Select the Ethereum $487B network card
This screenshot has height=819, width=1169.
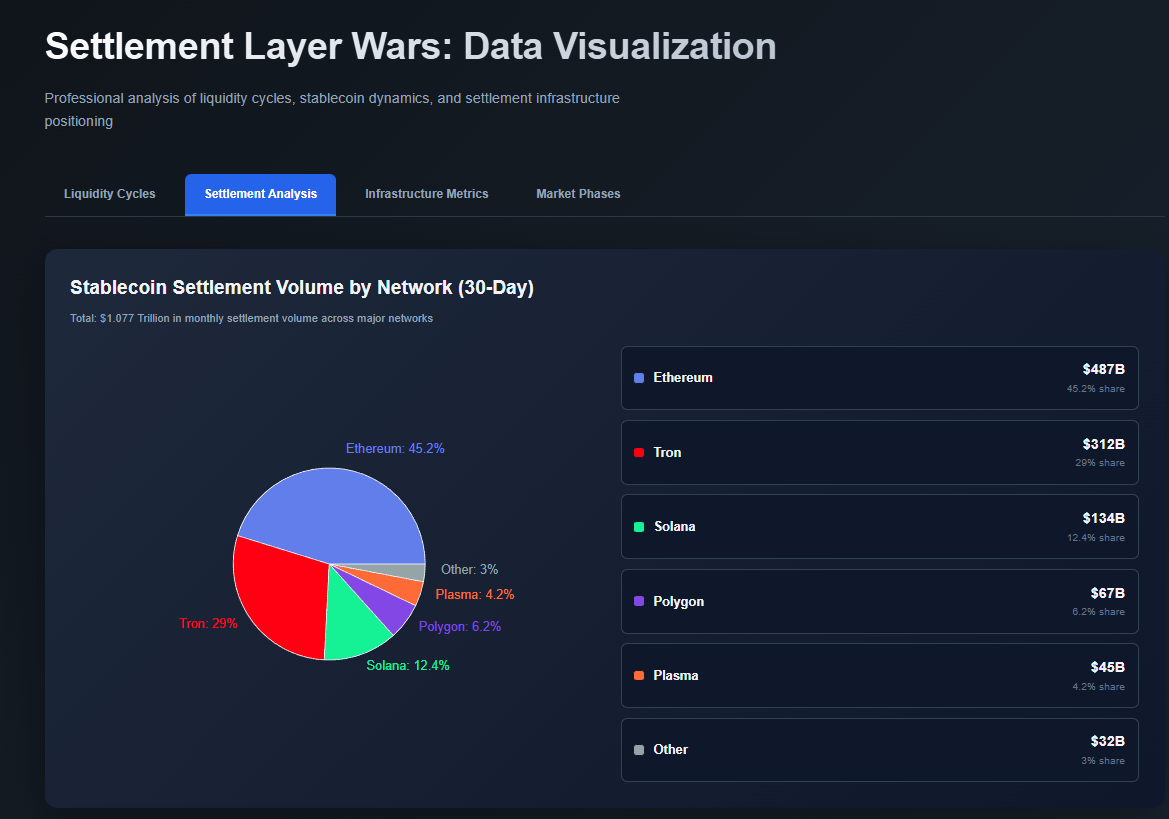(879, 378)
